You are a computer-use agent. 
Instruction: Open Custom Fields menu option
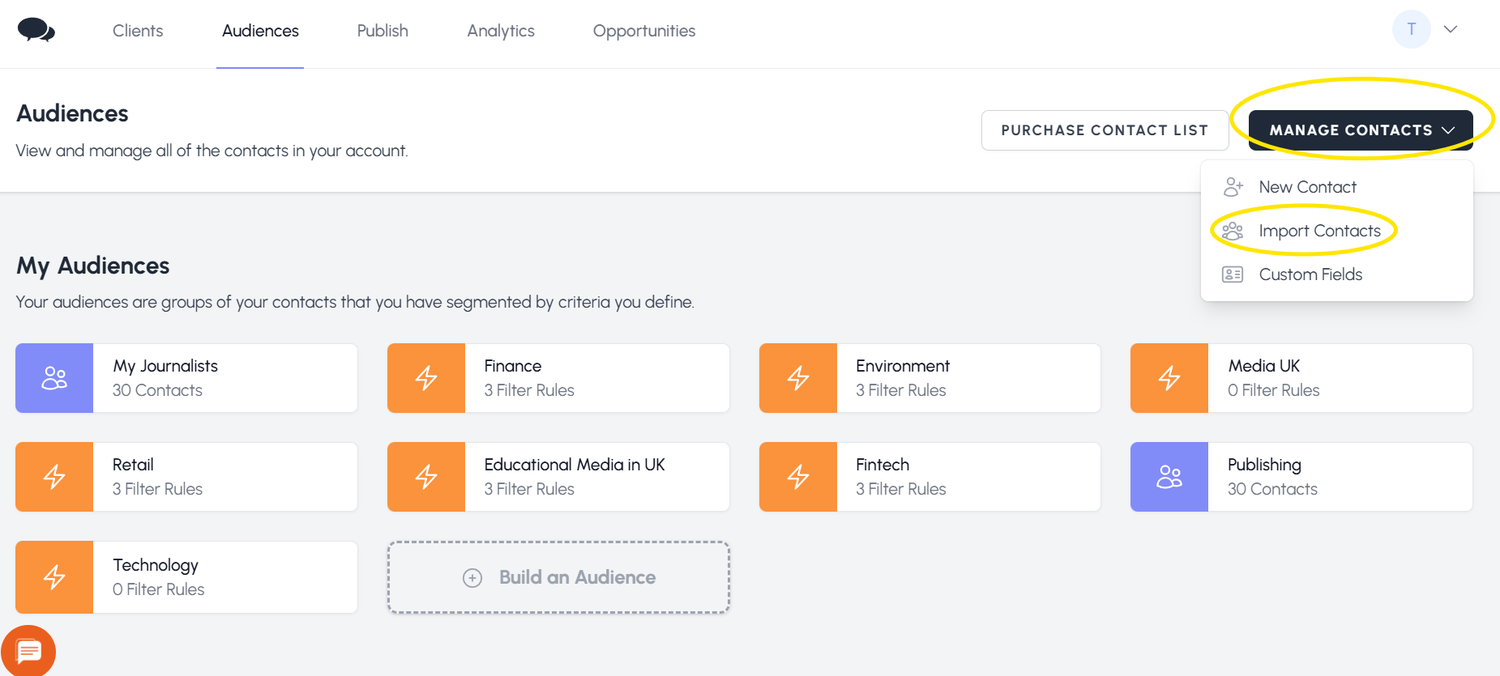(1310, 274)
